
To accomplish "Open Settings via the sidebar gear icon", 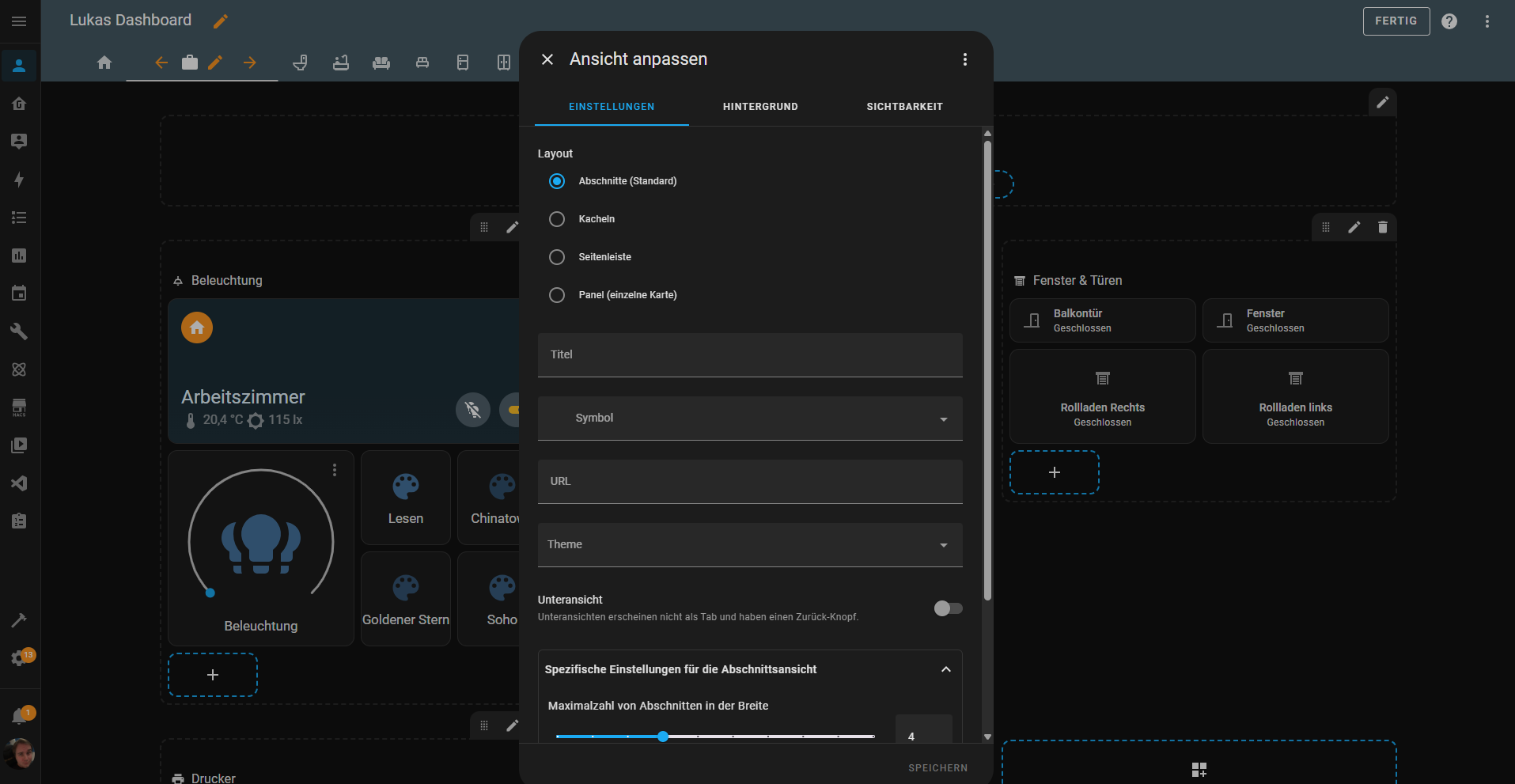I will (x=19, y=656).
